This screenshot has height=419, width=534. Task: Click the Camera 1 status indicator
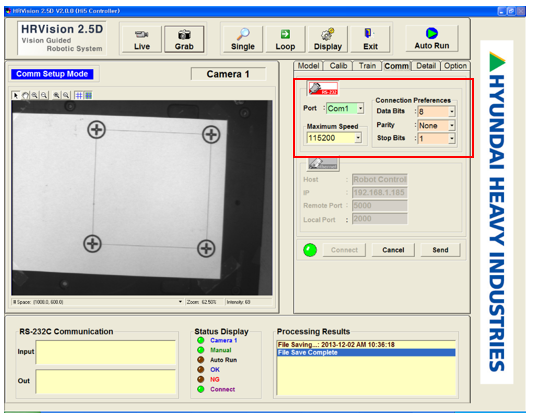coord(201,340)
